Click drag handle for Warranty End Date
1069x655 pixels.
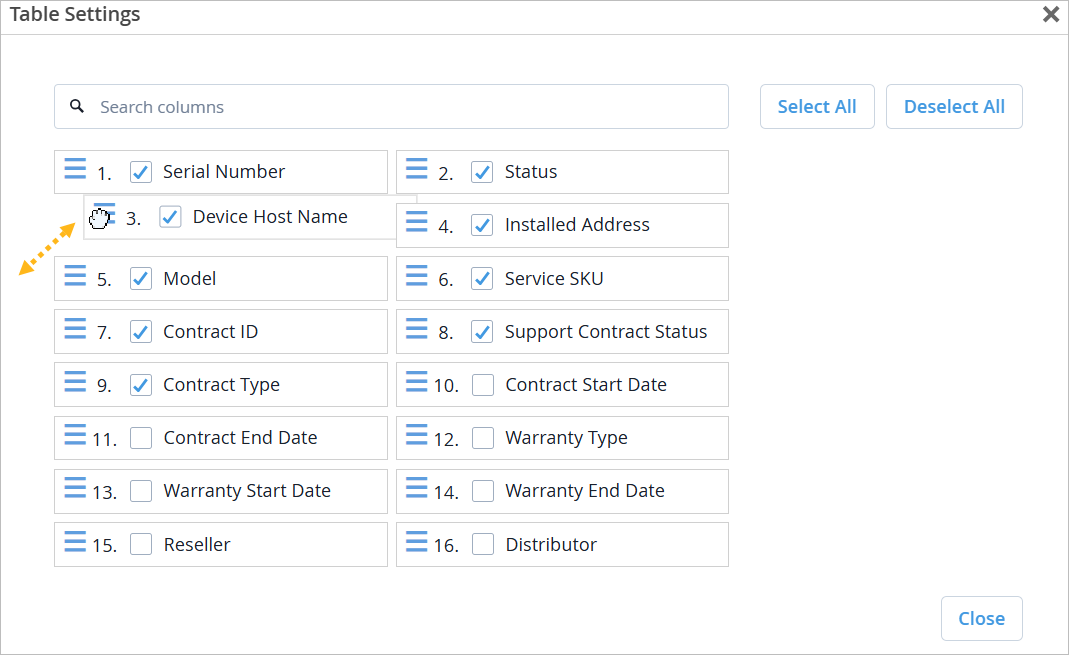pos(417,488)
